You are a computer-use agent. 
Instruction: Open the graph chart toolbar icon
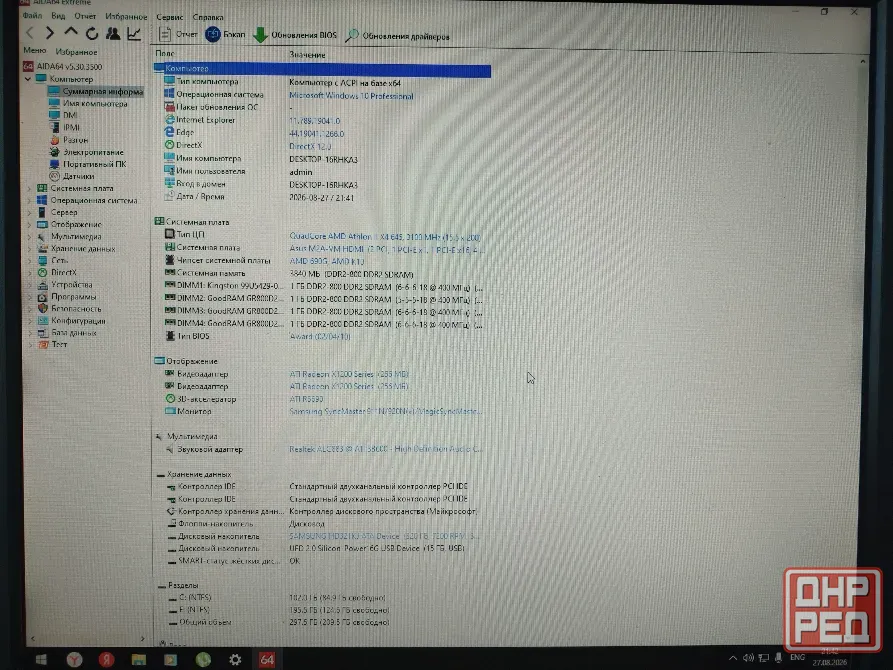[134, 34]
